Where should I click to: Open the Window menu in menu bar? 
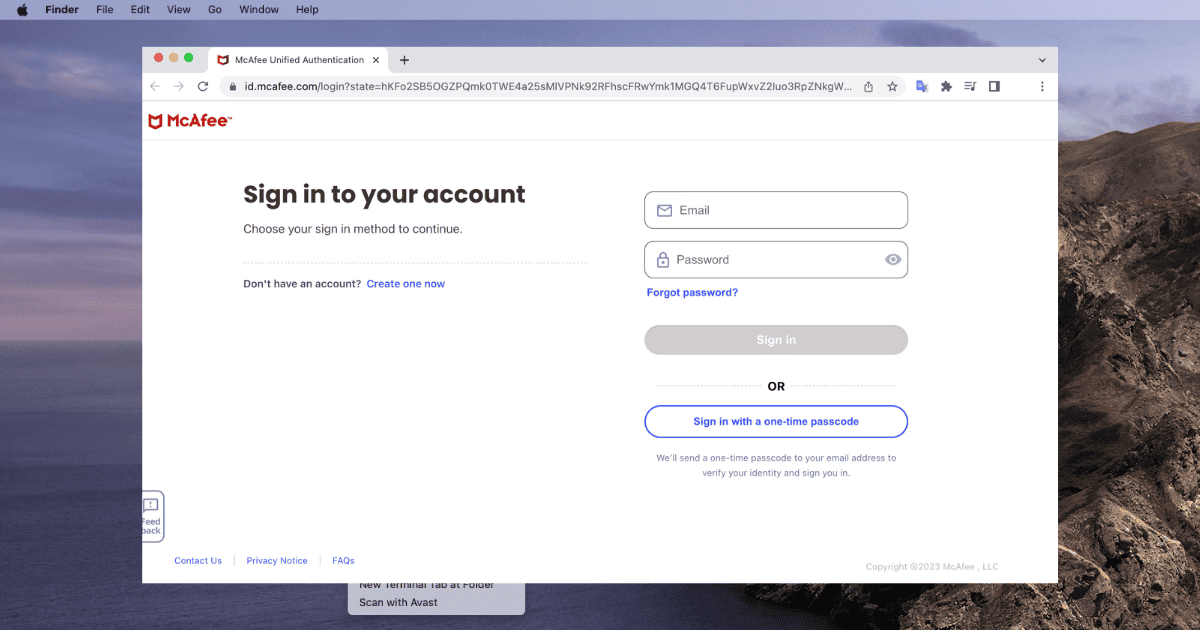tap(259, 10)
